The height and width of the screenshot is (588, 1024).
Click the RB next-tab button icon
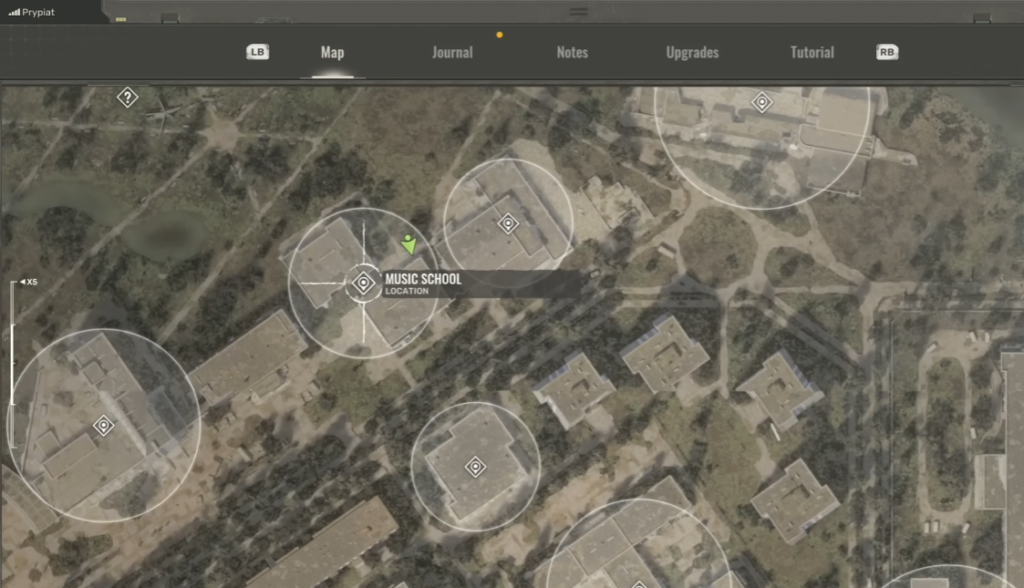tap(887, 52)
